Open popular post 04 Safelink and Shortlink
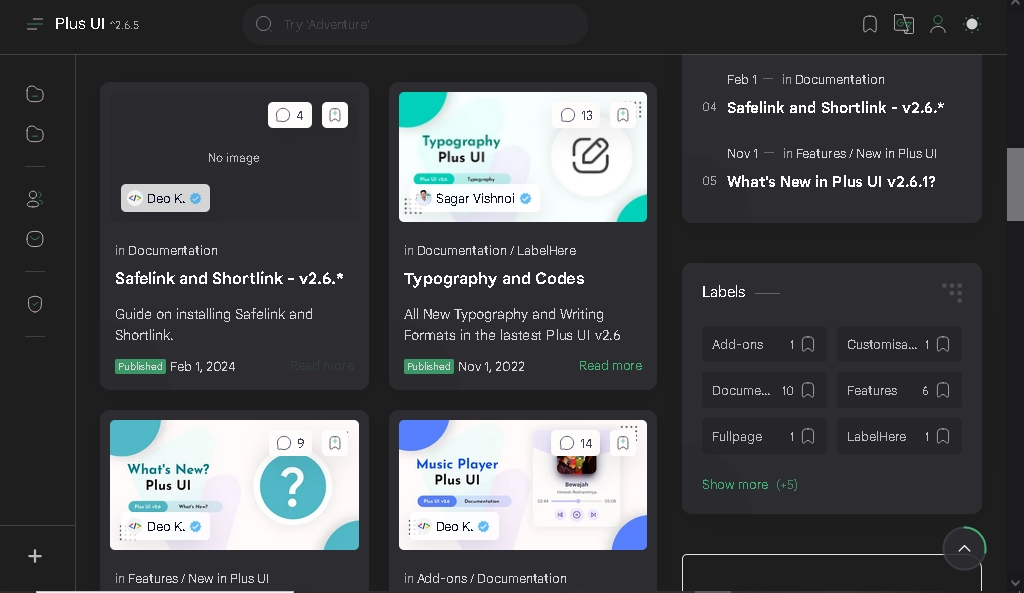This screenshot has height=593, width=1024. tap(835, 108)
